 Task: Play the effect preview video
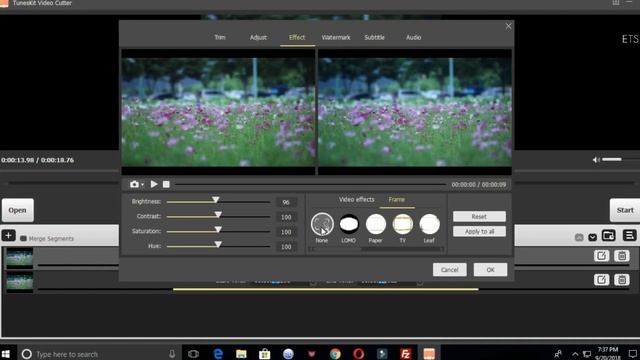point(154,184)
